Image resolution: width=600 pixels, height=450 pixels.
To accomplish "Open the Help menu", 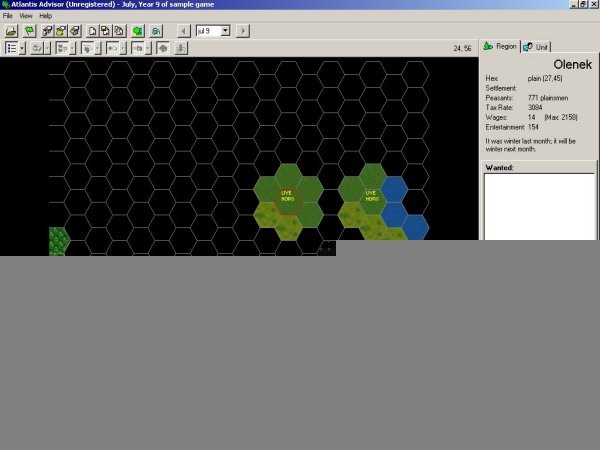I will click(46, 16).
